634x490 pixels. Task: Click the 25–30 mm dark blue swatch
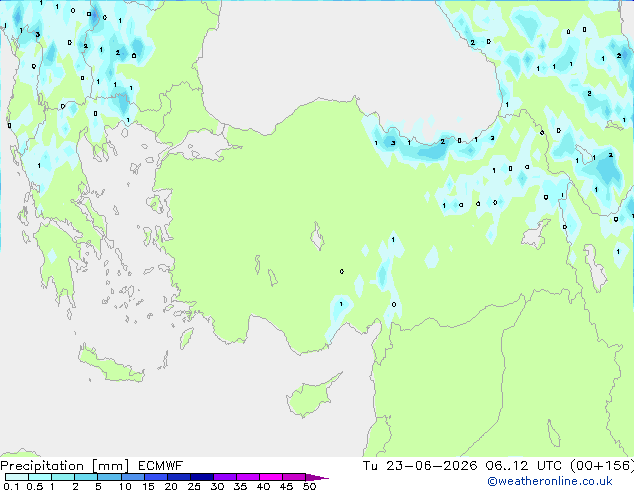tap(201, 477)
